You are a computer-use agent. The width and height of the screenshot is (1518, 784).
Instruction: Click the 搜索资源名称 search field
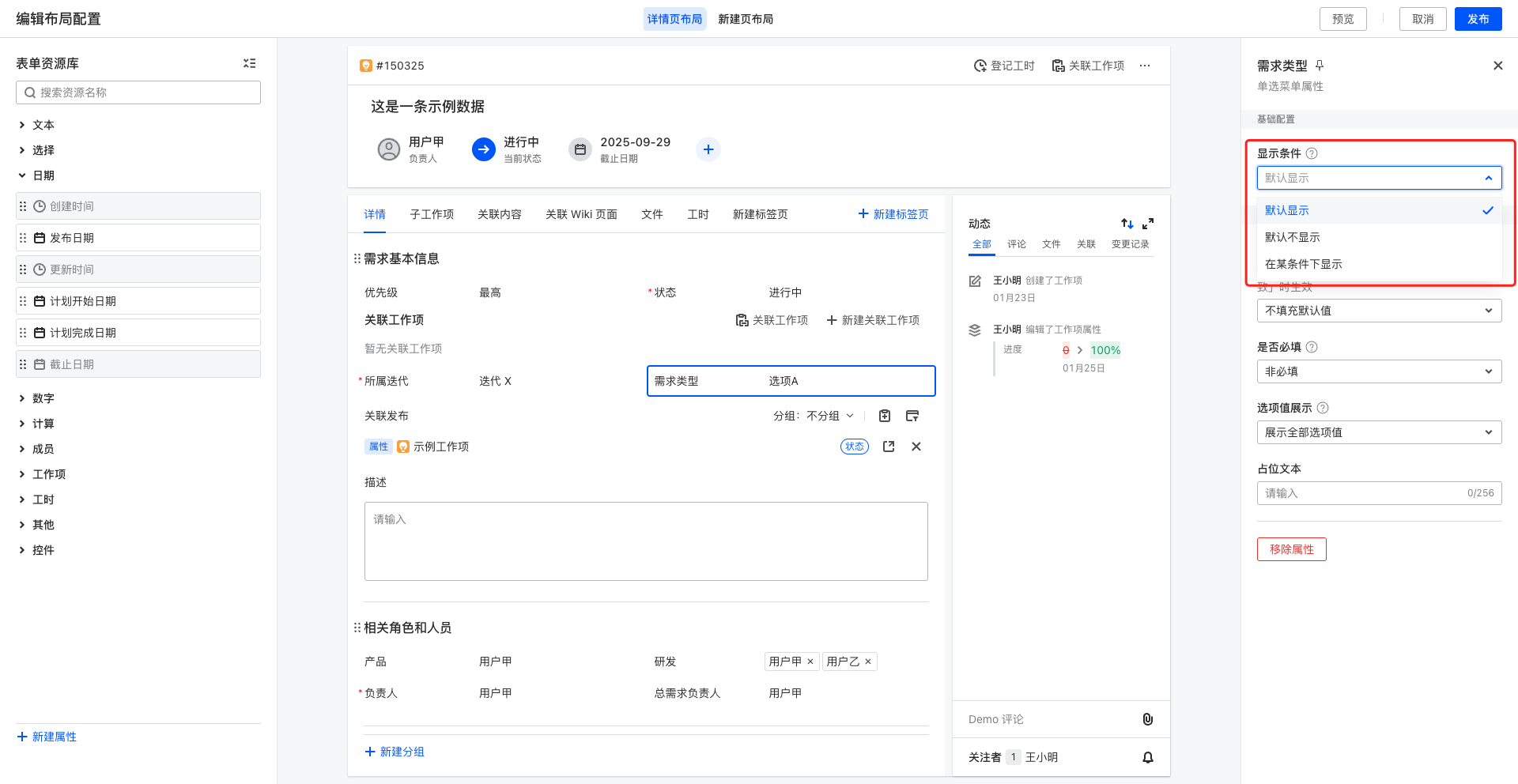tap(138, 92)
